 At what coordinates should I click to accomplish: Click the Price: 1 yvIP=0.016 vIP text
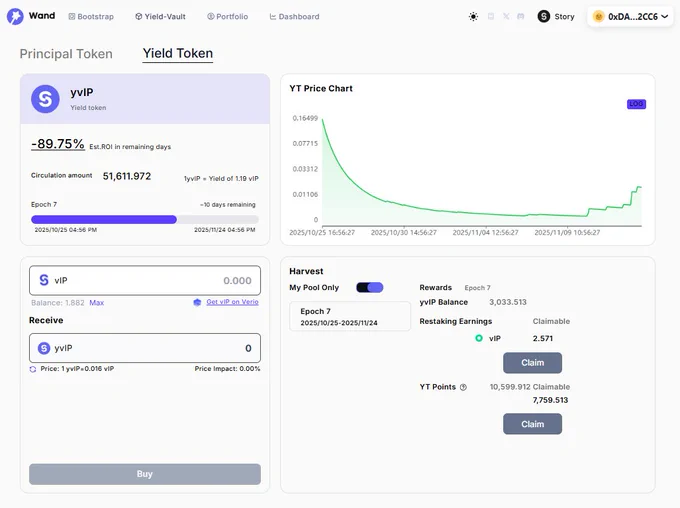(x=77, y=369)
